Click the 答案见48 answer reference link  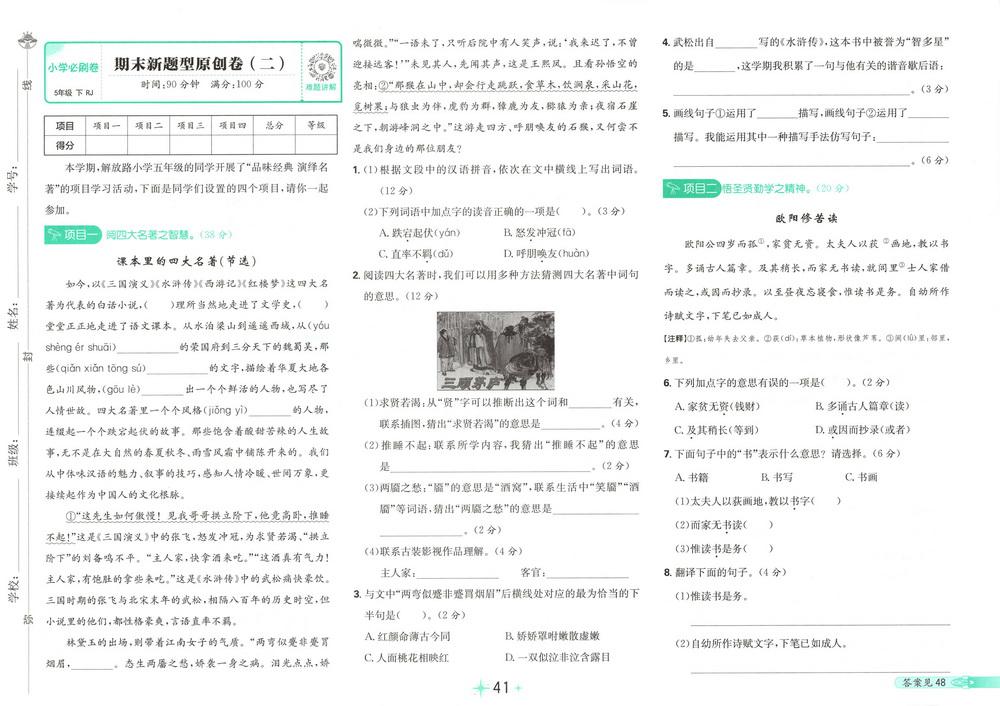tap(922, 682)
